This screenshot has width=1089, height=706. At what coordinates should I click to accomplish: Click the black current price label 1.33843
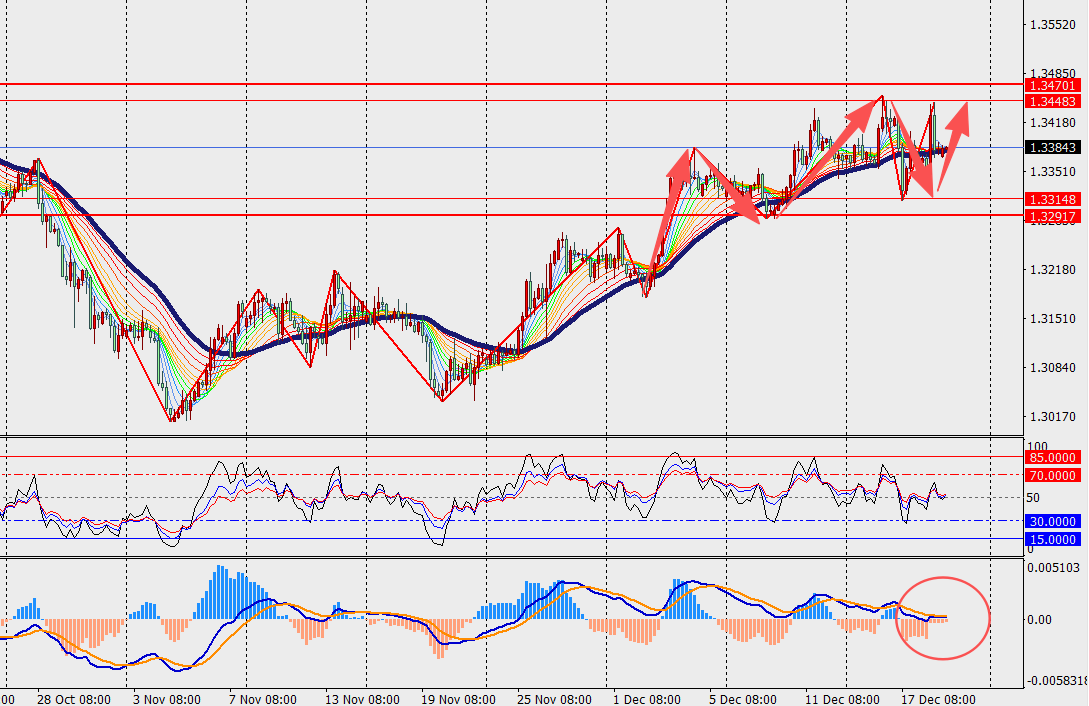(1054, 148)
